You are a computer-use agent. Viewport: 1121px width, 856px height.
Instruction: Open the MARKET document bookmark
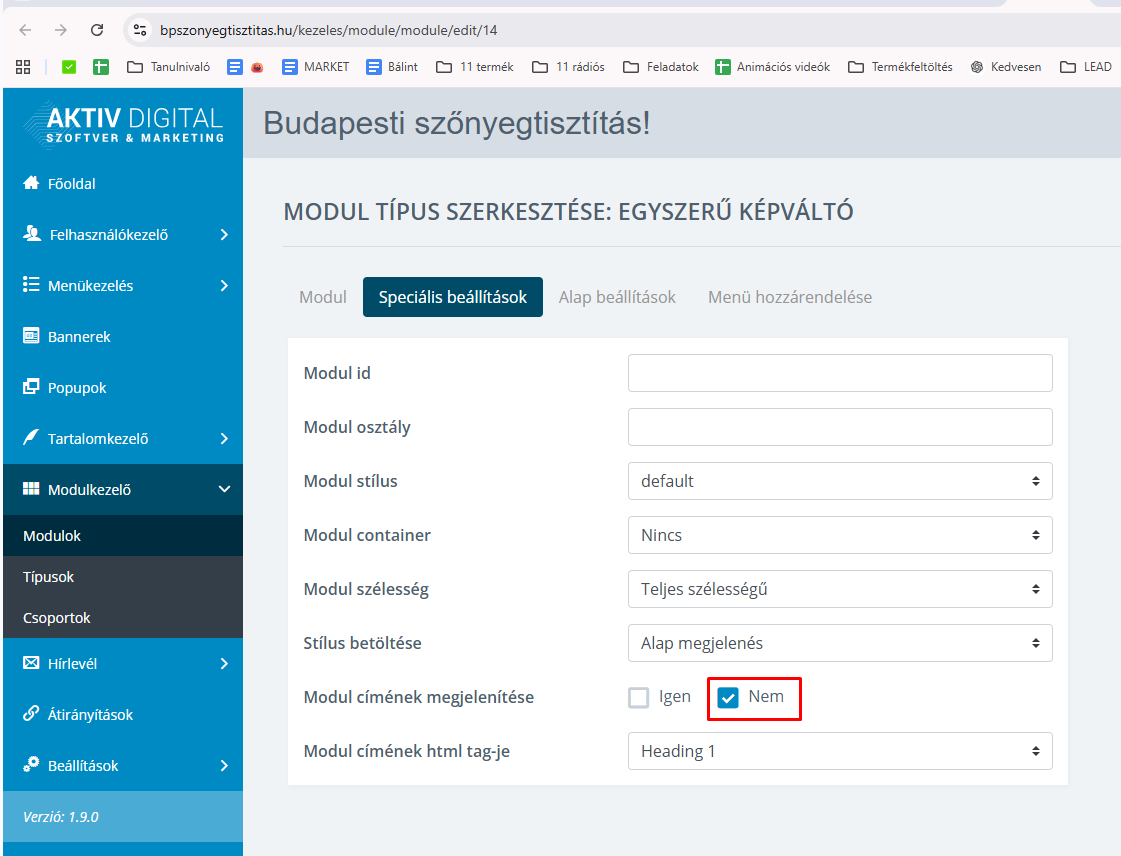(315, 67)
